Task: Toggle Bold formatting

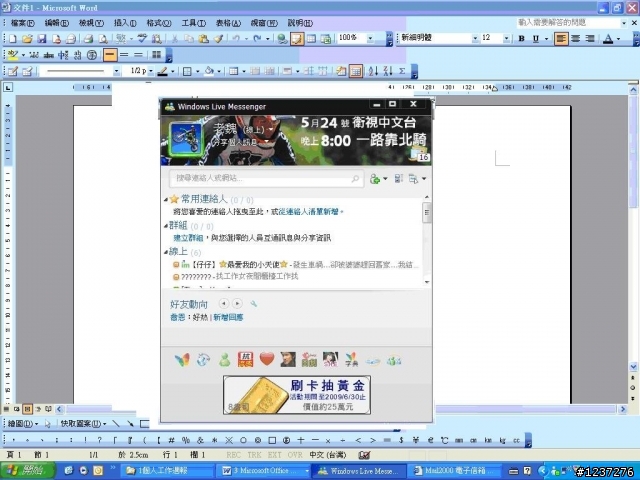Action: [x=521, y=39]
